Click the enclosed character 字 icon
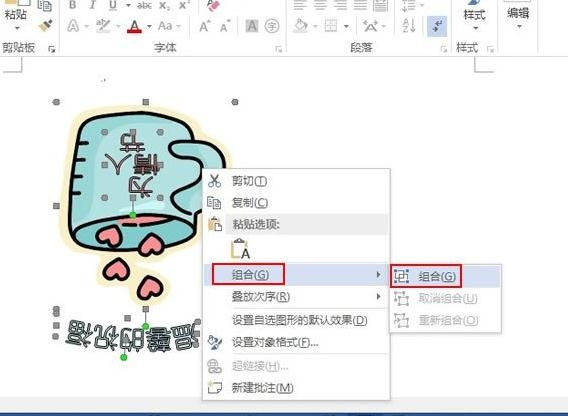The height and width of the screenshot is (416, 568). coord(272,26)
